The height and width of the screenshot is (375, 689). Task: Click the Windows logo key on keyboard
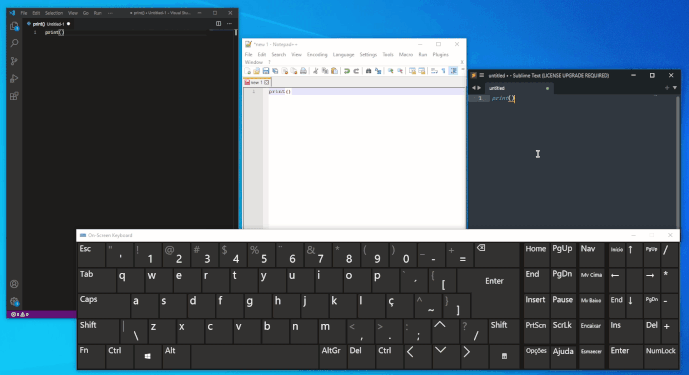(148, 357)
